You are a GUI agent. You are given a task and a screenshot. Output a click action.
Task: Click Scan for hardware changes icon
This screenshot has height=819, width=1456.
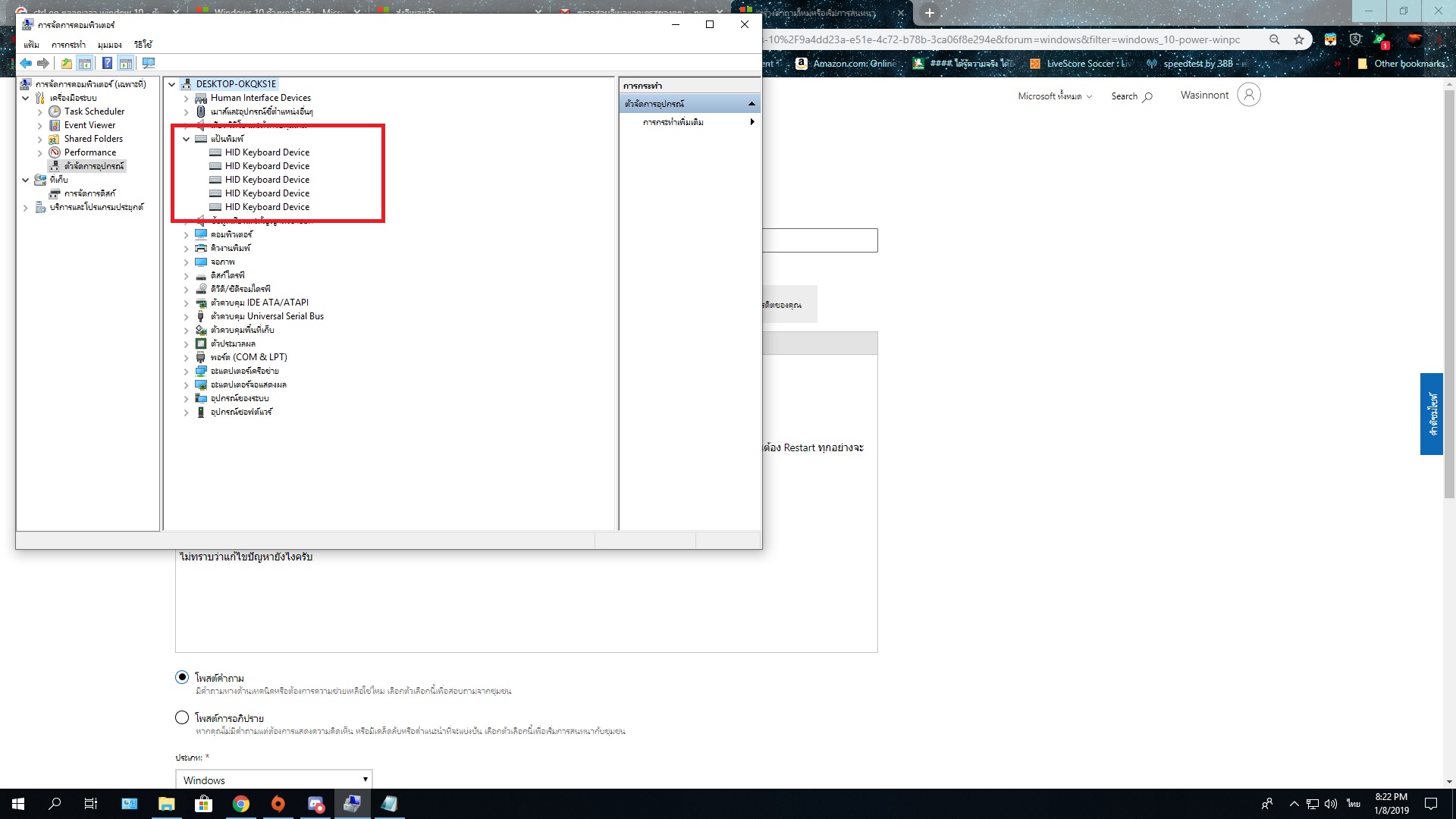pos(149,63)
